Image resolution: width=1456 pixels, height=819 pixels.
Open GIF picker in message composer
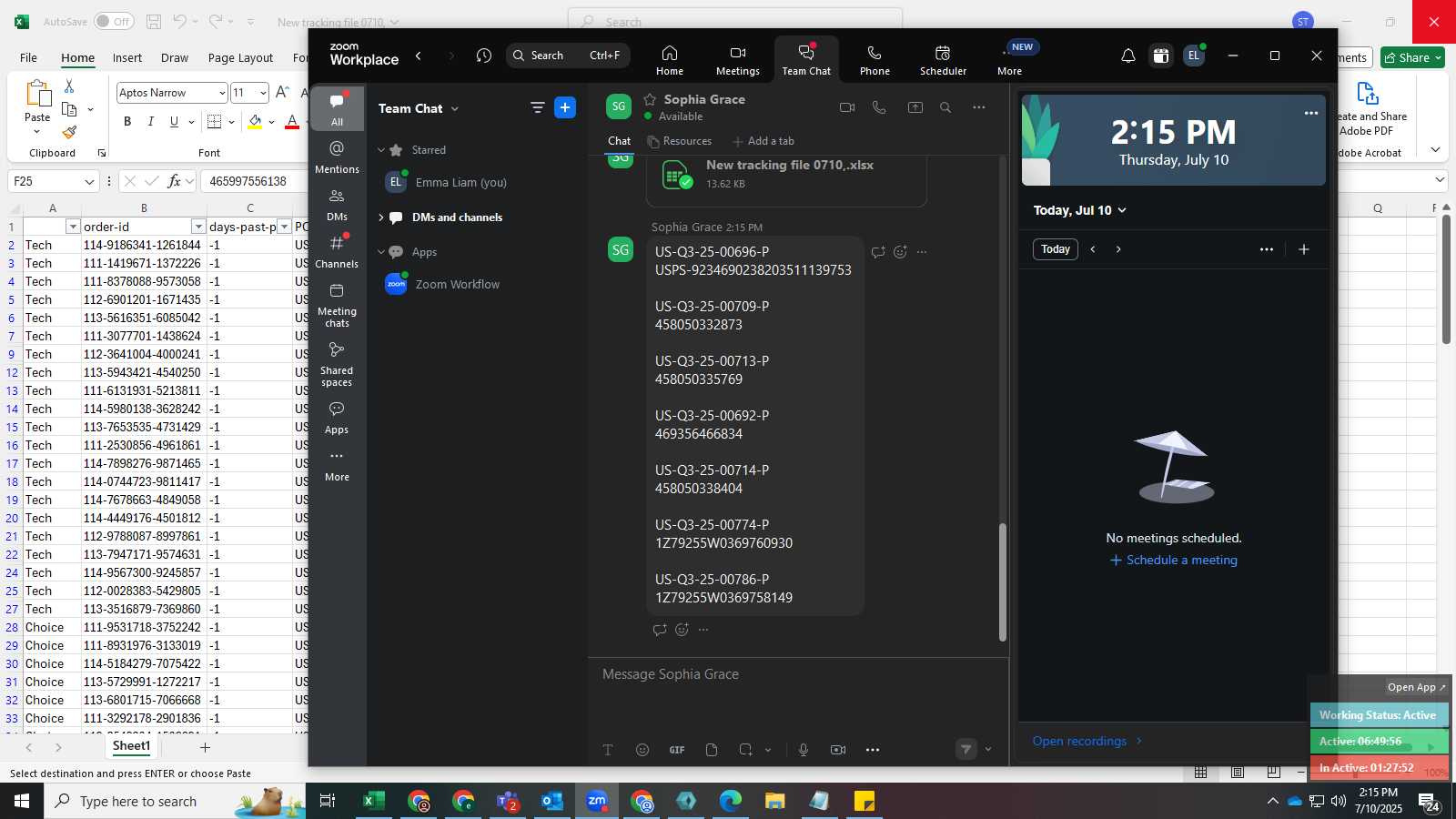[677, 750]
